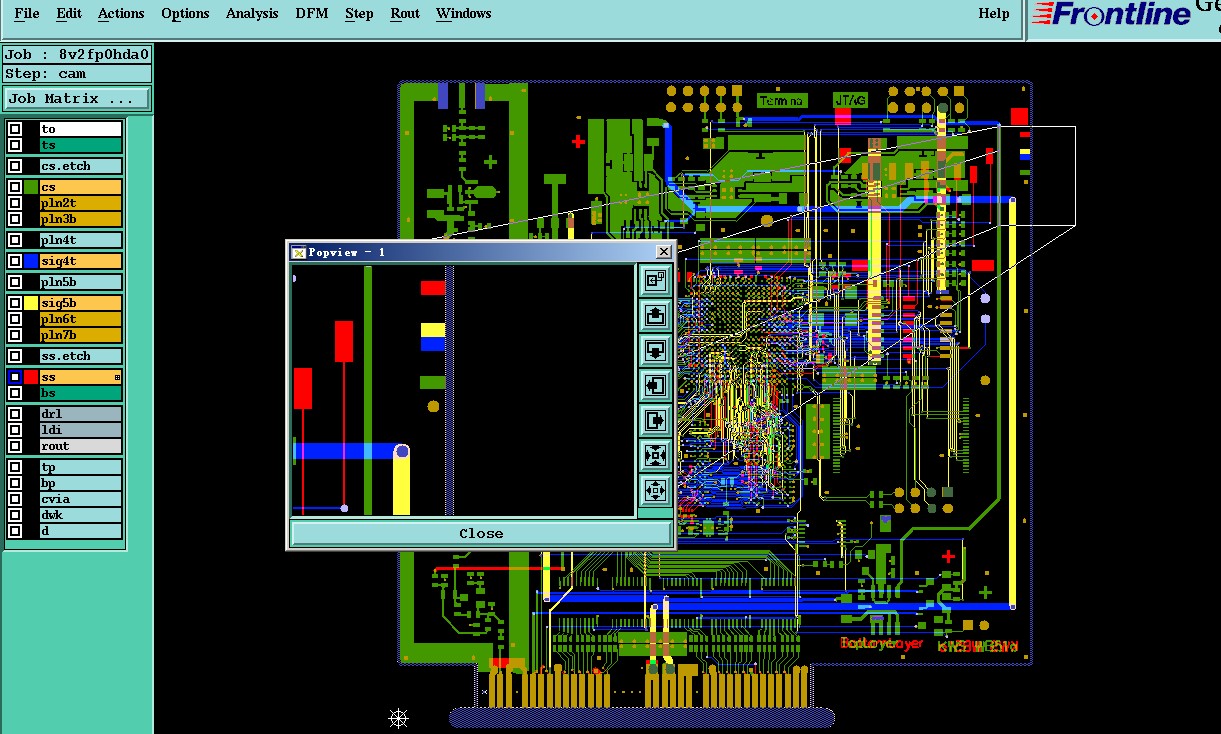Toggle the checkbox for layer bs

pos(15,393)
